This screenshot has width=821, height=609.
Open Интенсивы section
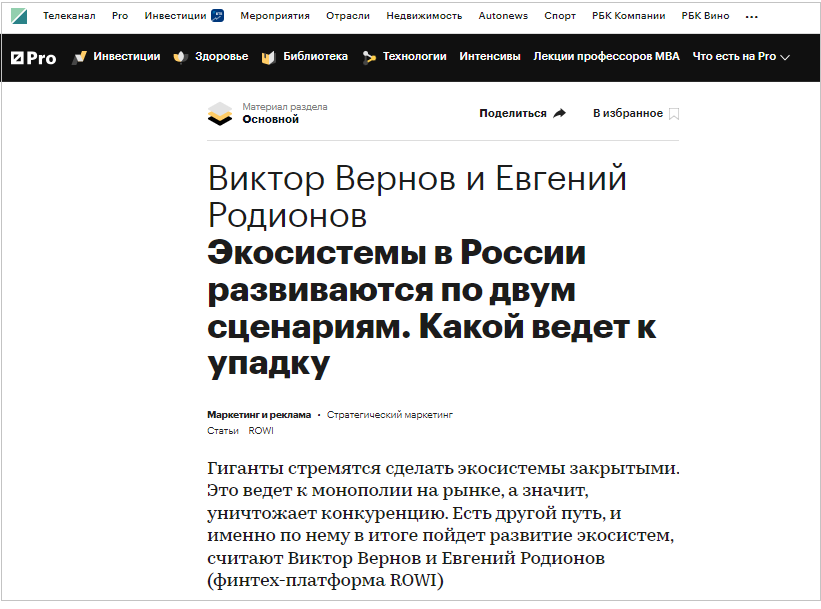tap(490, 57)
